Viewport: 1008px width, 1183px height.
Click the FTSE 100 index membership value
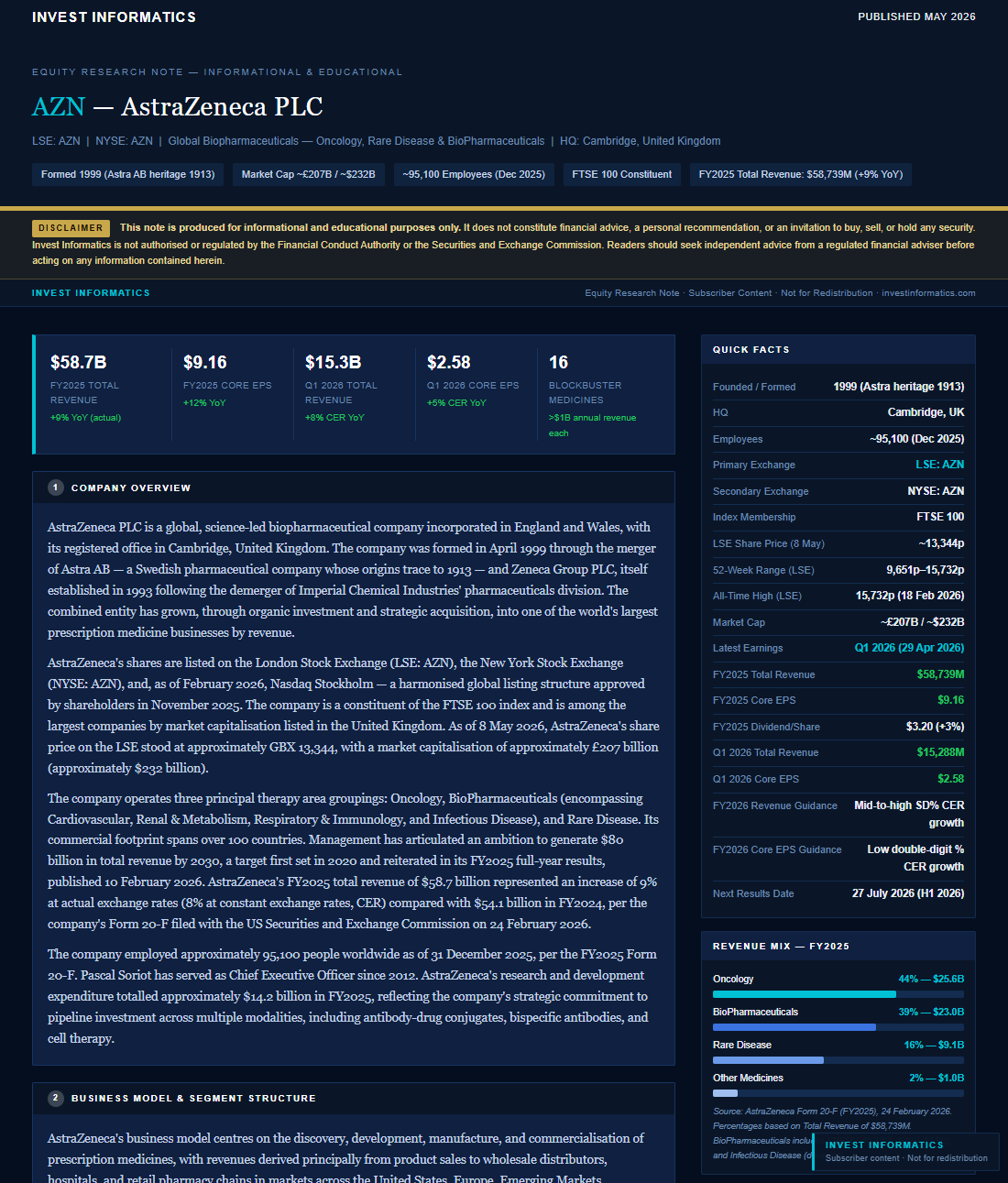click(940, 517)
